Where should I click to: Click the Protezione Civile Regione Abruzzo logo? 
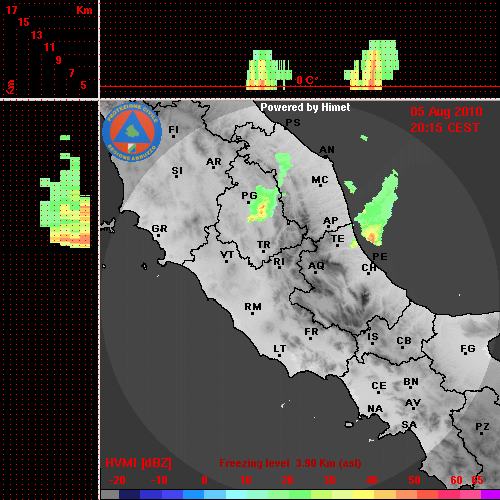point(132,132)
